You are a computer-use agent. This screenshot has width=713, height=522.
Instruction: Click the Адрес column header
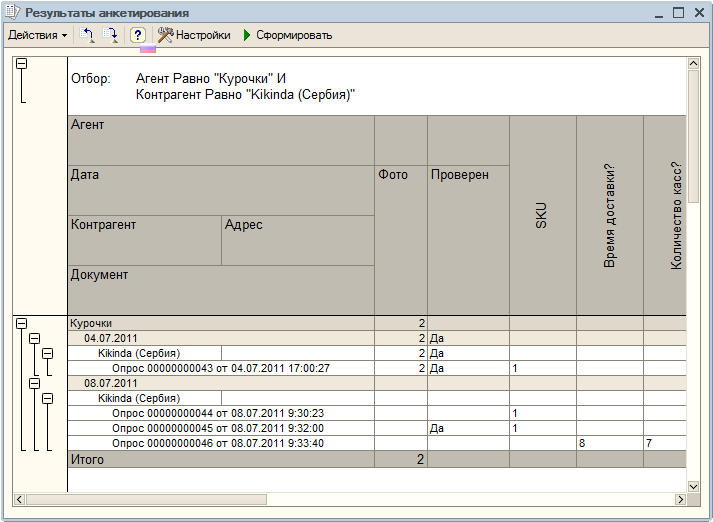click(298, 241)
